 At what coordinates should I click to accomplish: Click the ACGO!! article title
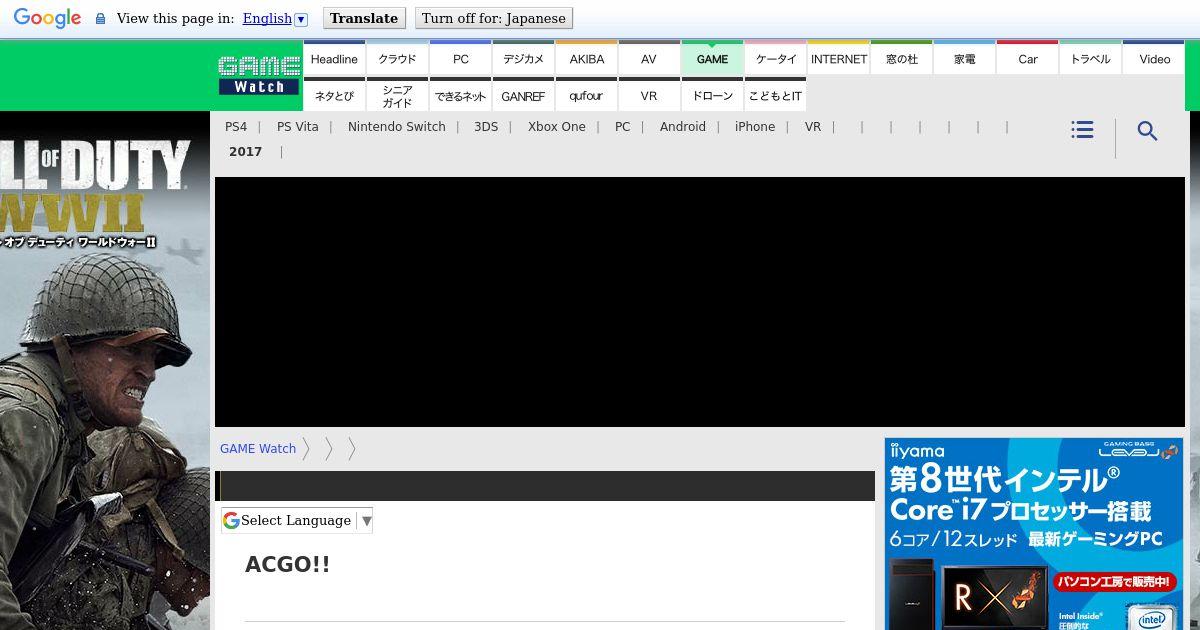pos(288,564)
